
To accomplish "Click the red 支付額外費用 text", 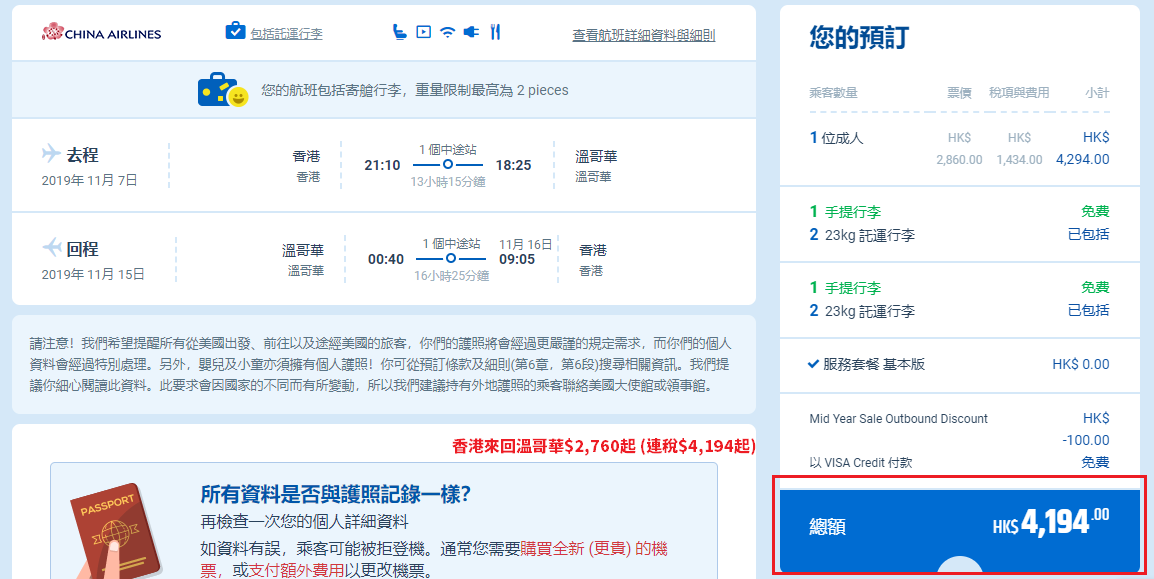I will pos(297,571).
